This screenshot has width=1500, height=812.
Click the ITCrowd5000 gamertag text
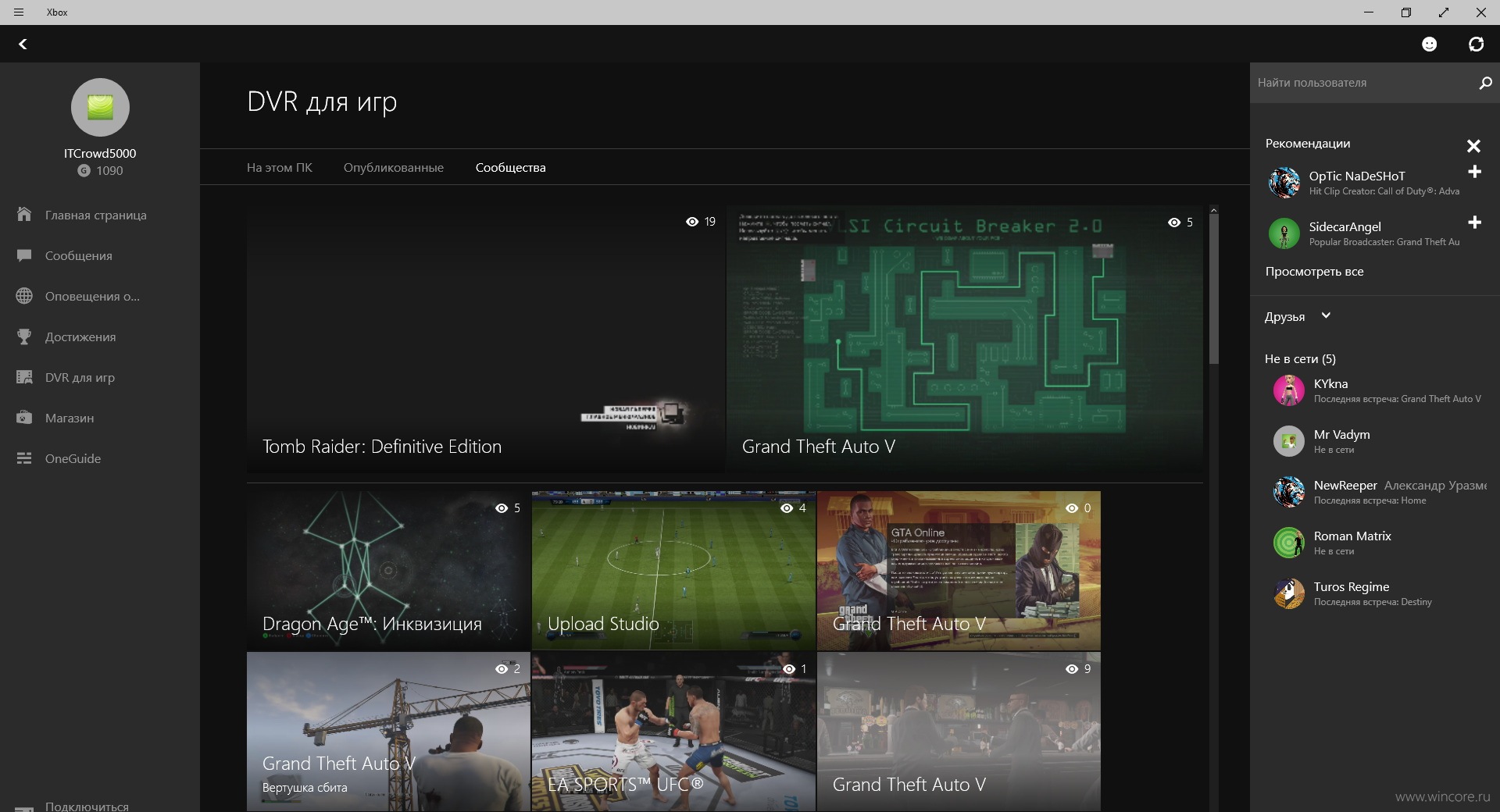point(100,154)
